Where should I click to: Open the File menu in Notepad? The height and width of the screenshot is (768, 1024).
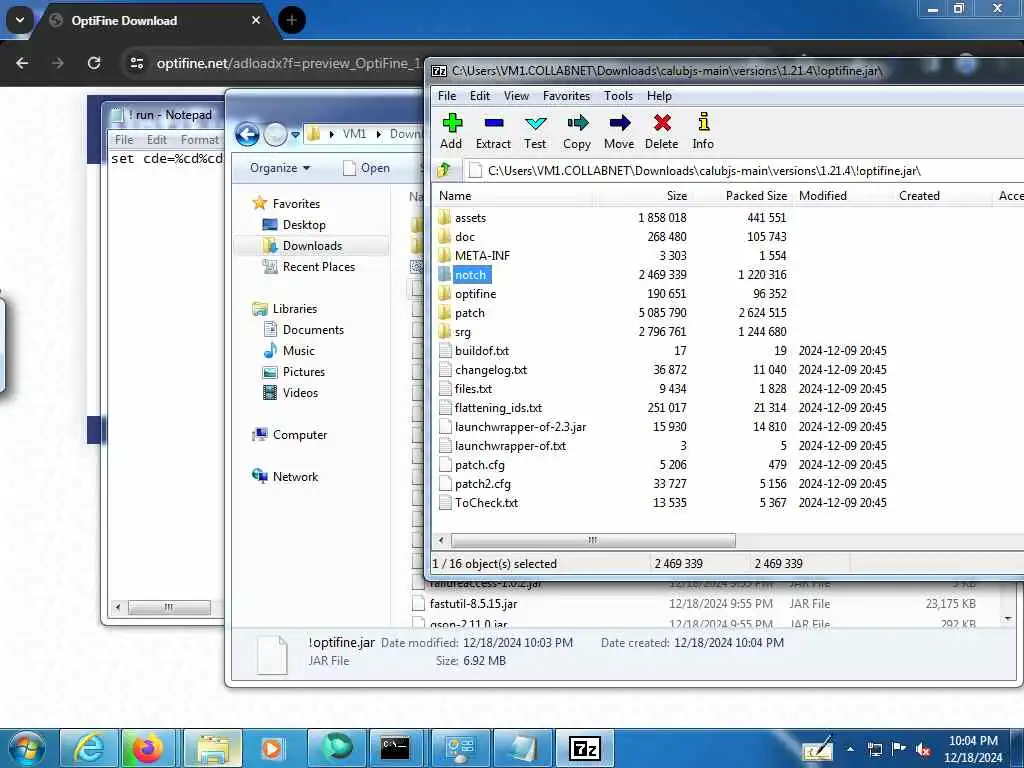(x=123, y=140)
